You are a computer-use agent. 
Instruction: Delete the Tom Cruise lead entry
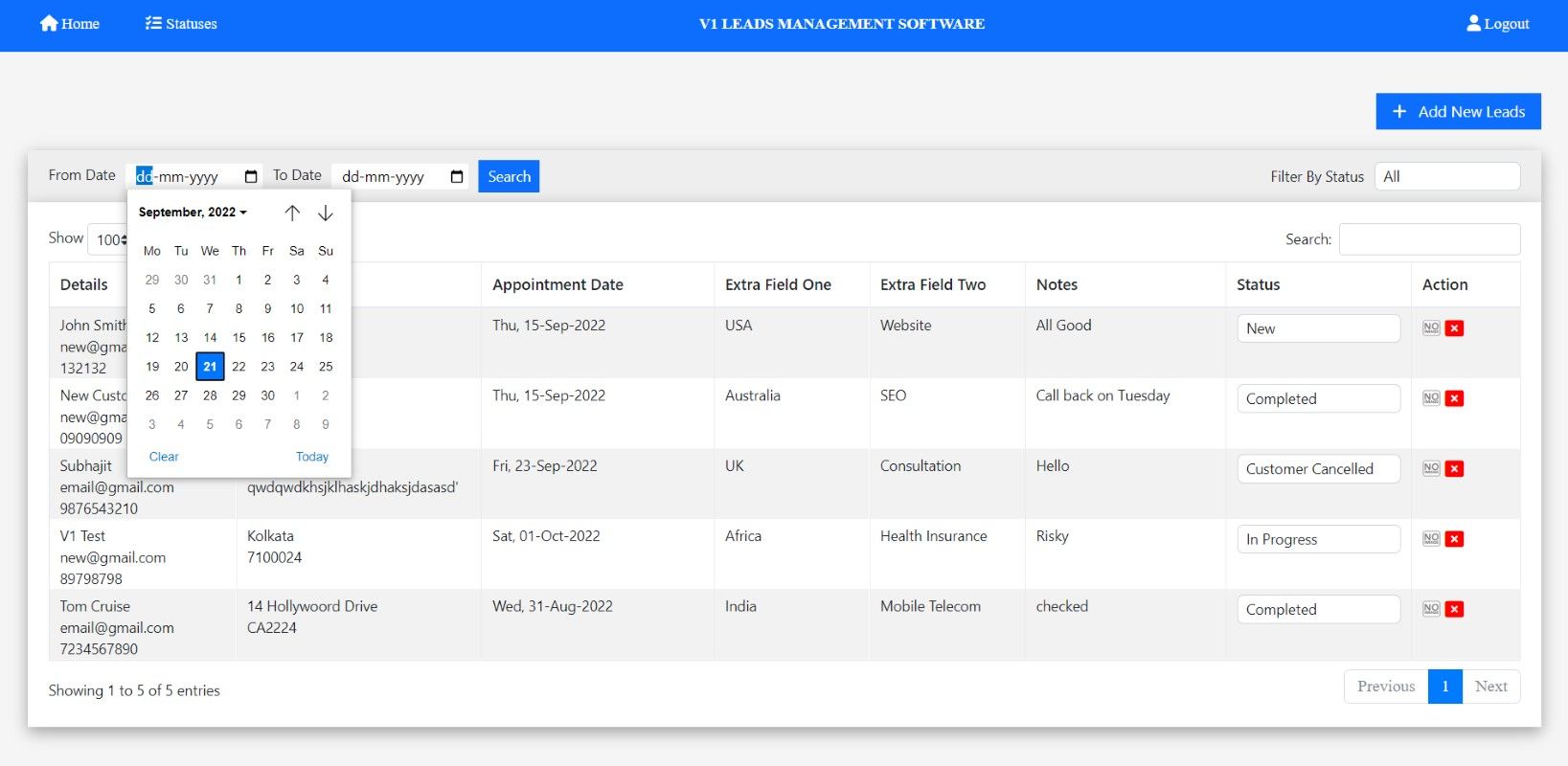tap(1454, 609)
